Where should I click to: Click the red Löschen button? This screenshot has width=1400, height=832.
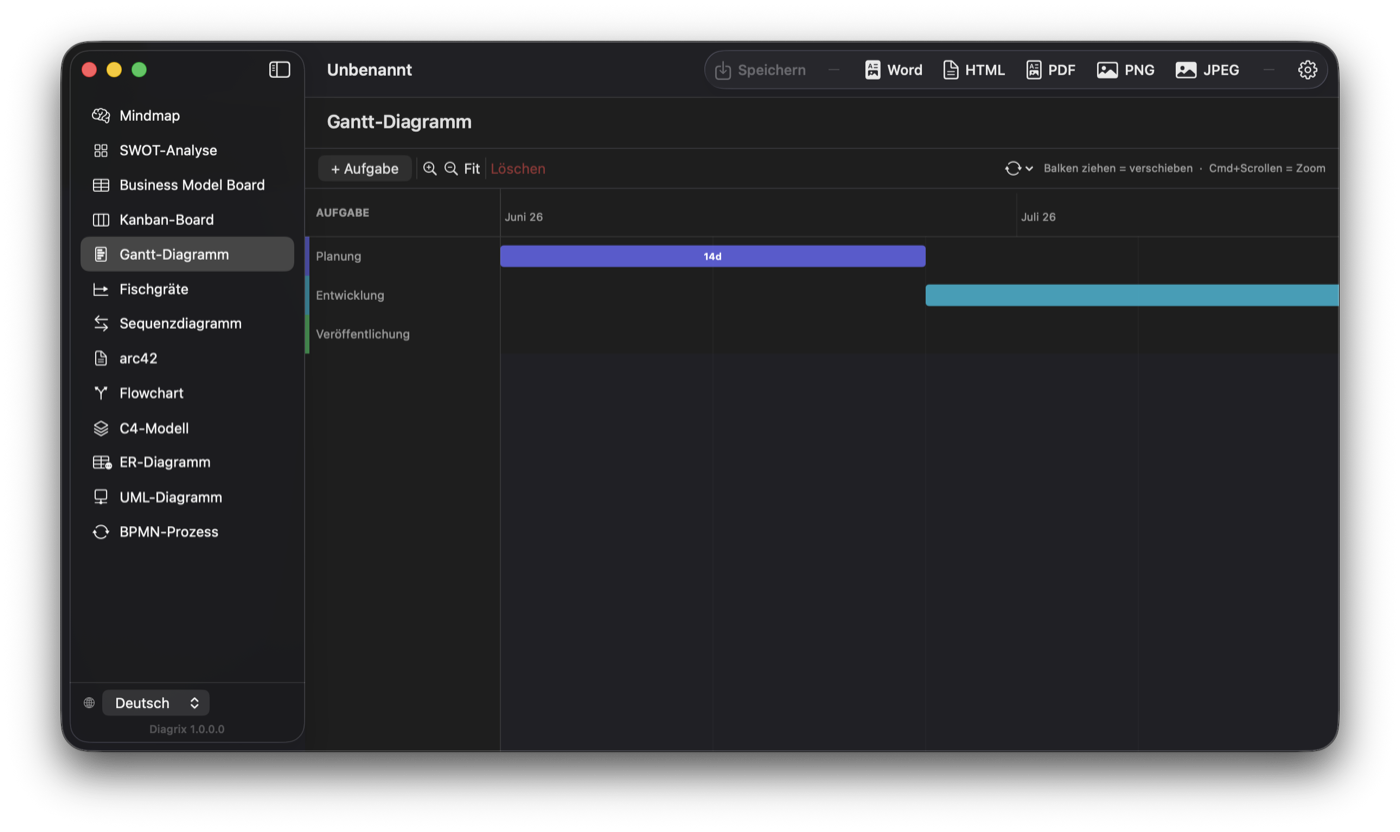(x=518, y=169)
